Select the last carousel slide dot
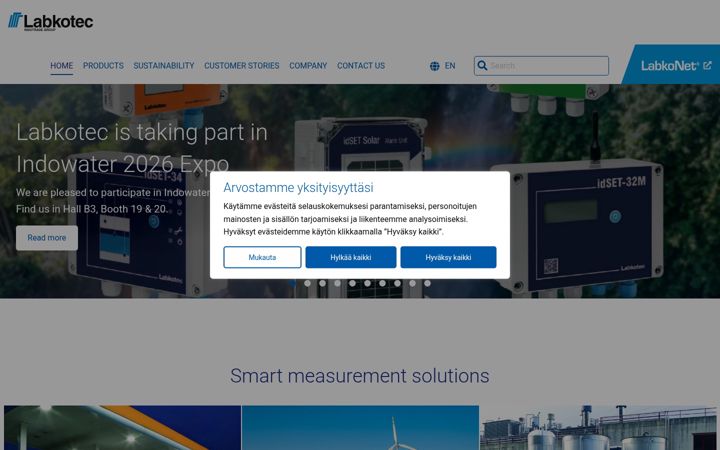This screenshot has height=450, width=720. 428,283
